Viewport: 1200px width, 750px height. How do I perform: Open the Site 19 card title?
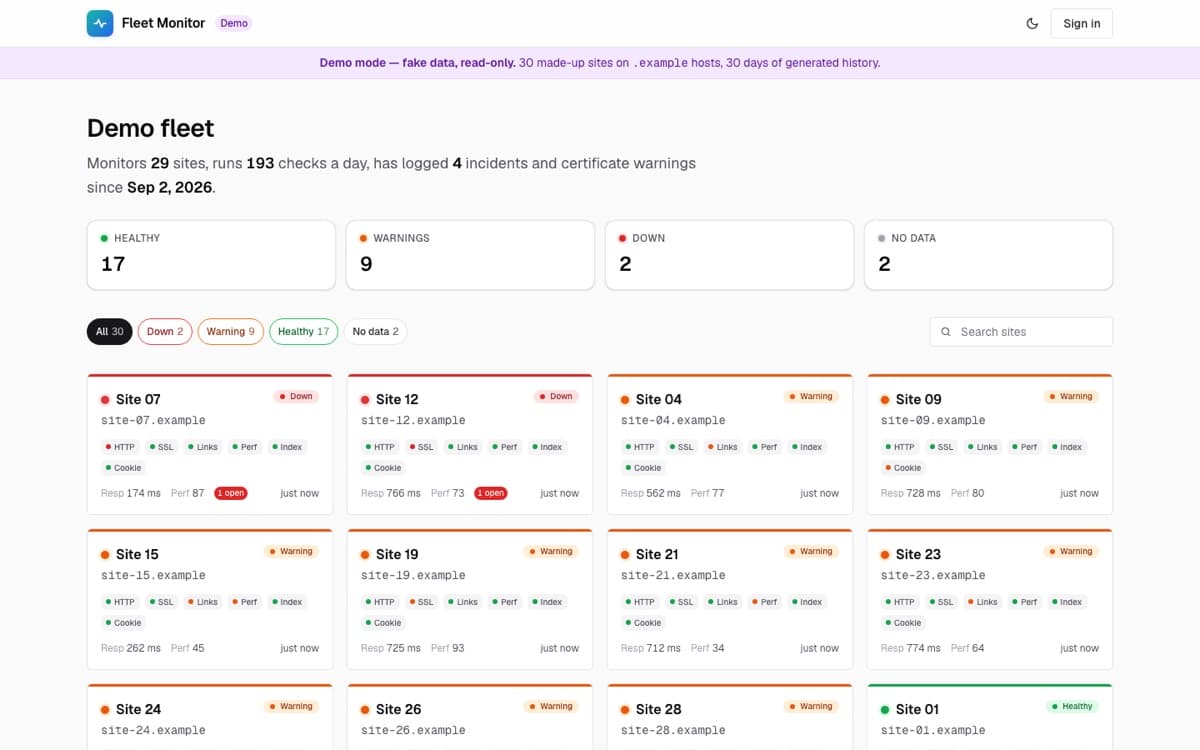pos(397,554)
